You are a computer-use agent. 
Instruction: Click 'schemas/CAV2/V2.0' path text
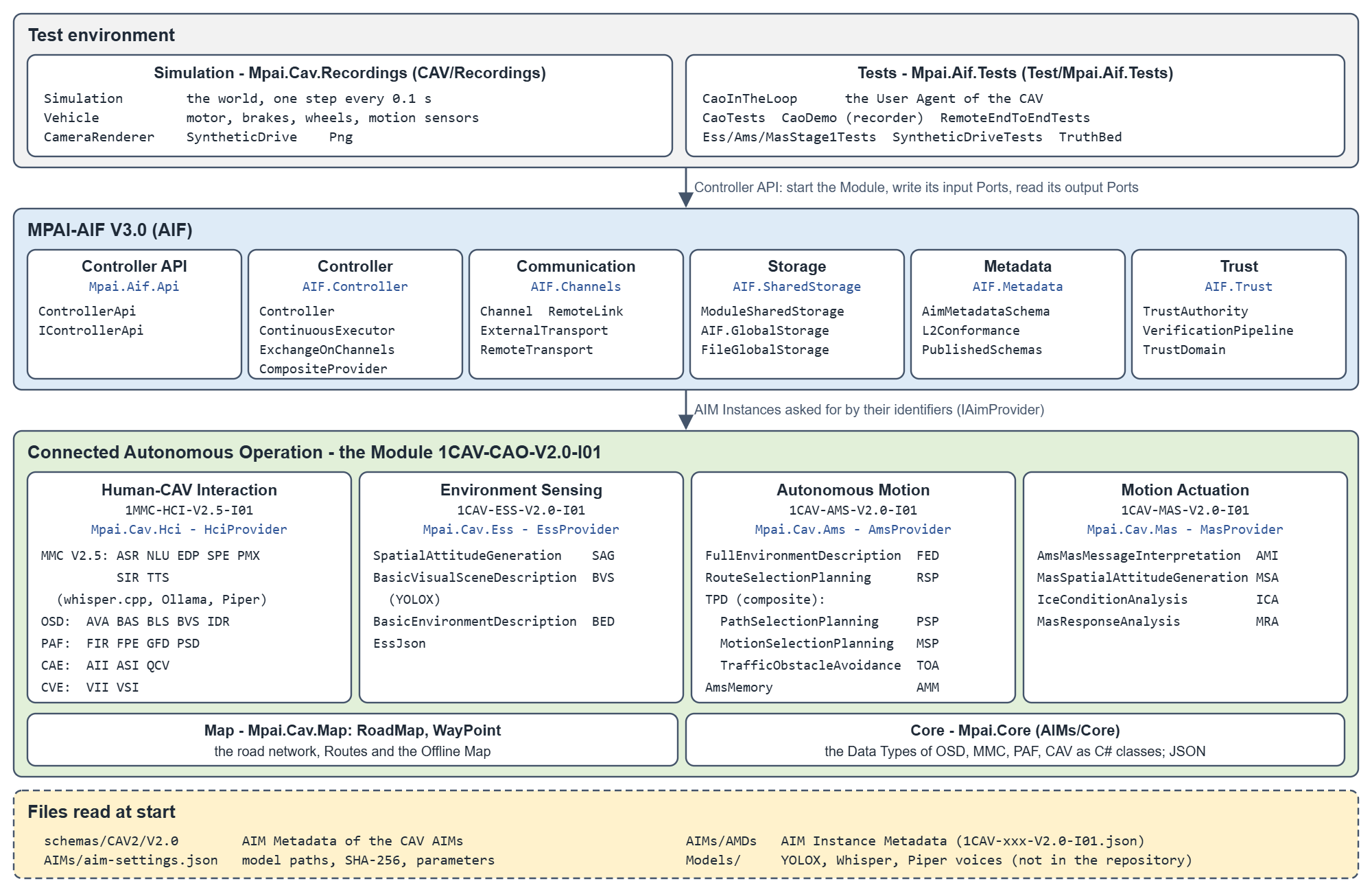[x=111, y=841]
